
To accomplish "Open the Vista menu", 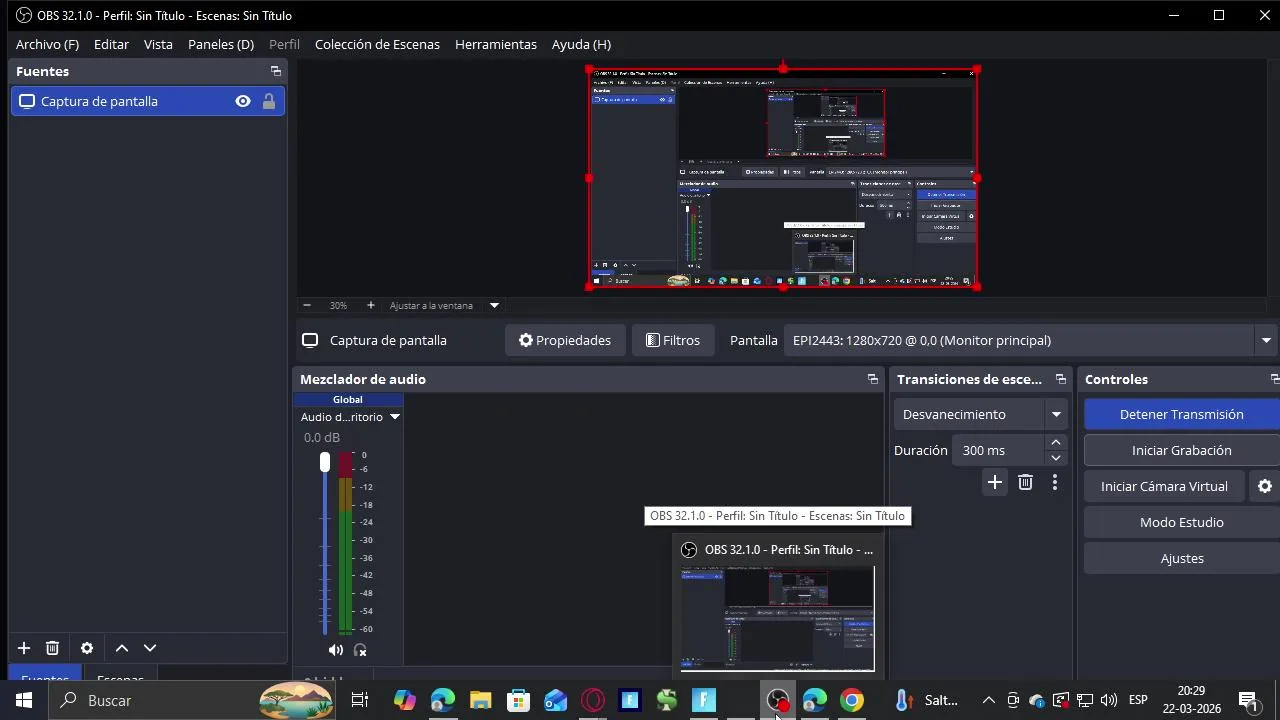I will click(x=158, y=44).
